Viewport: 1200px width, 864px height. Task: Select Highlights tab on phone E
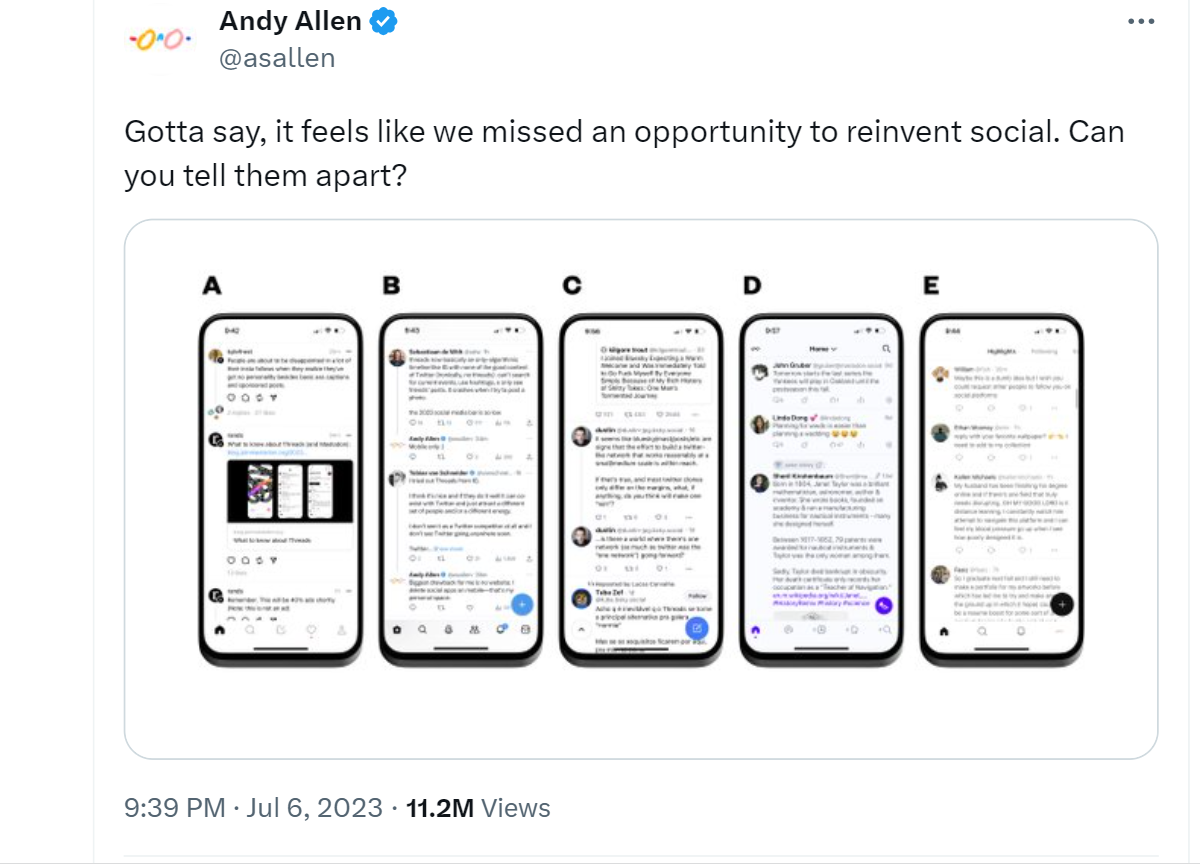coord(1002,351)
